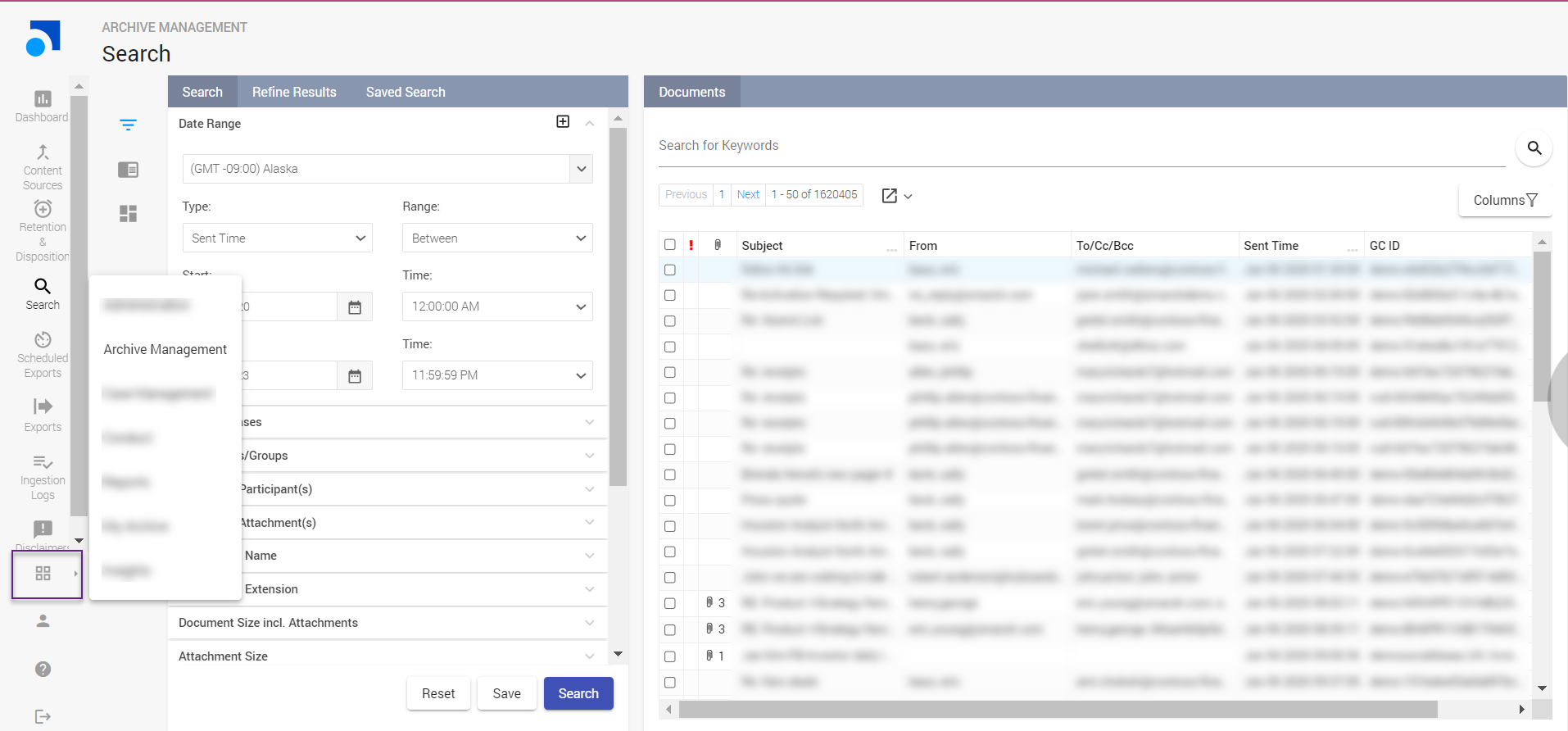Expand the Attachment(s) section
This screenshot has height=731, width=1568.
pyautogui.click(x=590, y=523)
